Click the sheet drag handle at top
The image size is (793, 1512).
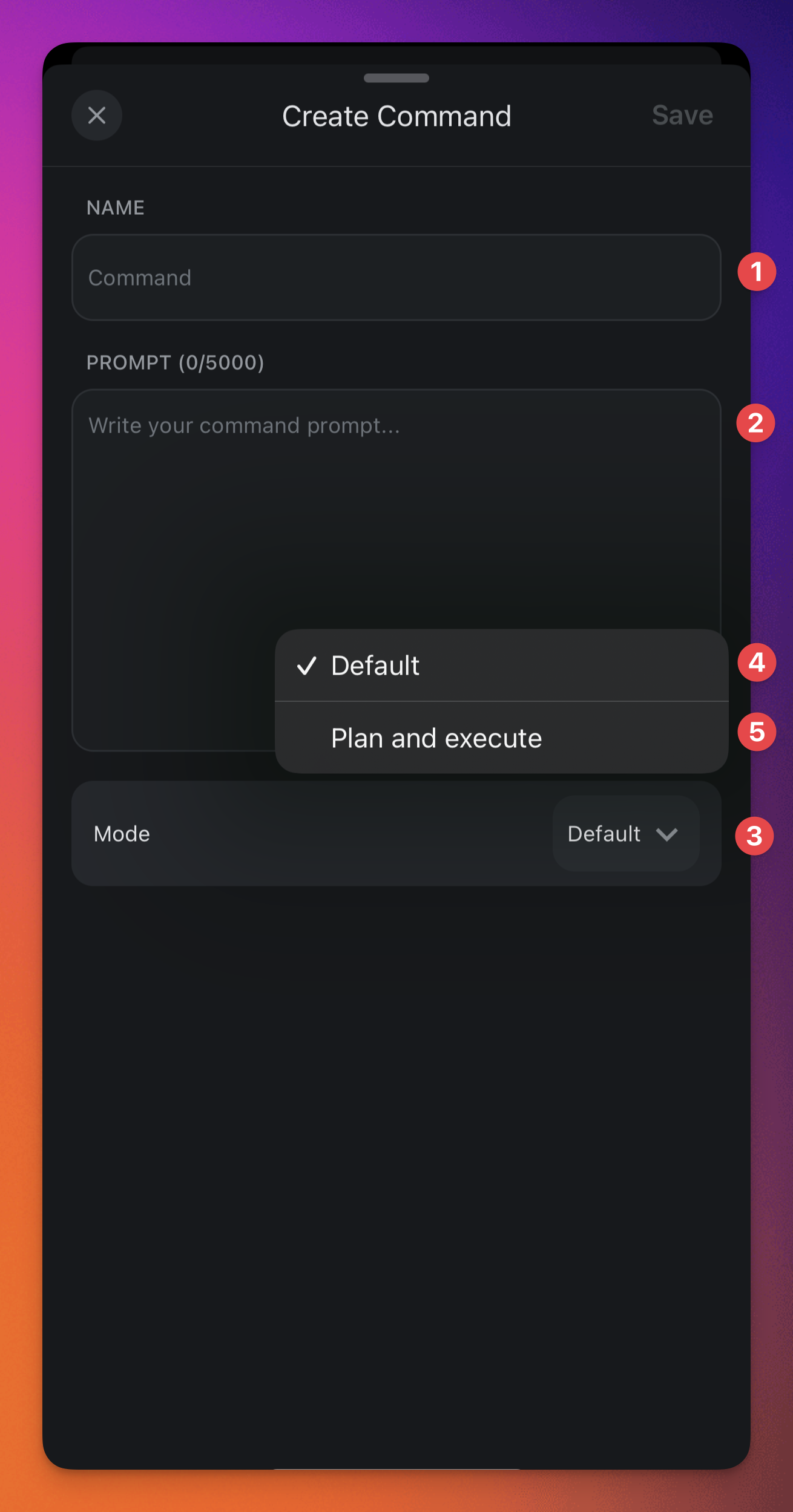pyautogui.click(x=396, y=78)
